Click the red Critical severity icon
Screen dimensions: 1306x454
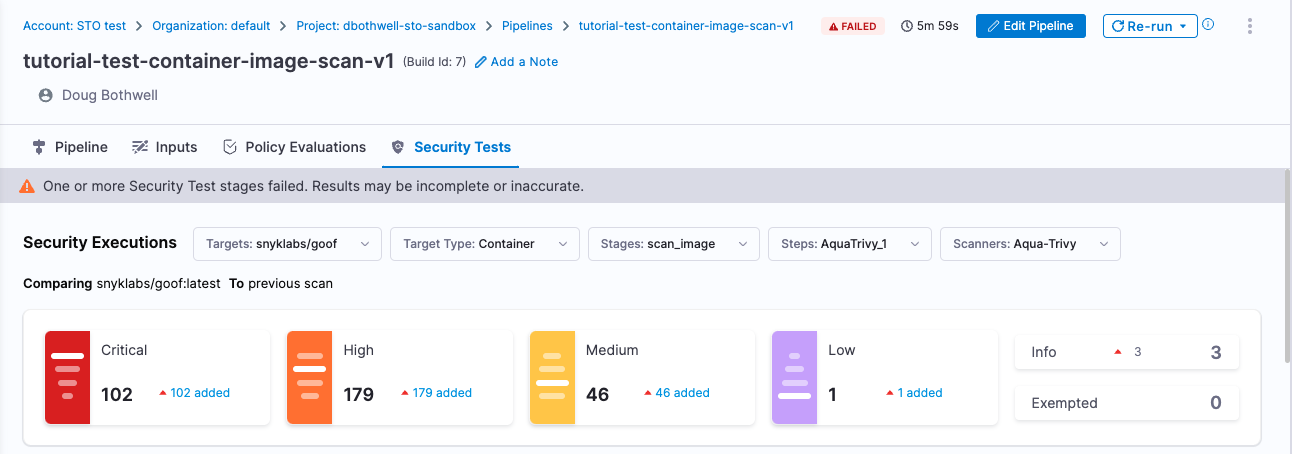(x=67, y=377)
